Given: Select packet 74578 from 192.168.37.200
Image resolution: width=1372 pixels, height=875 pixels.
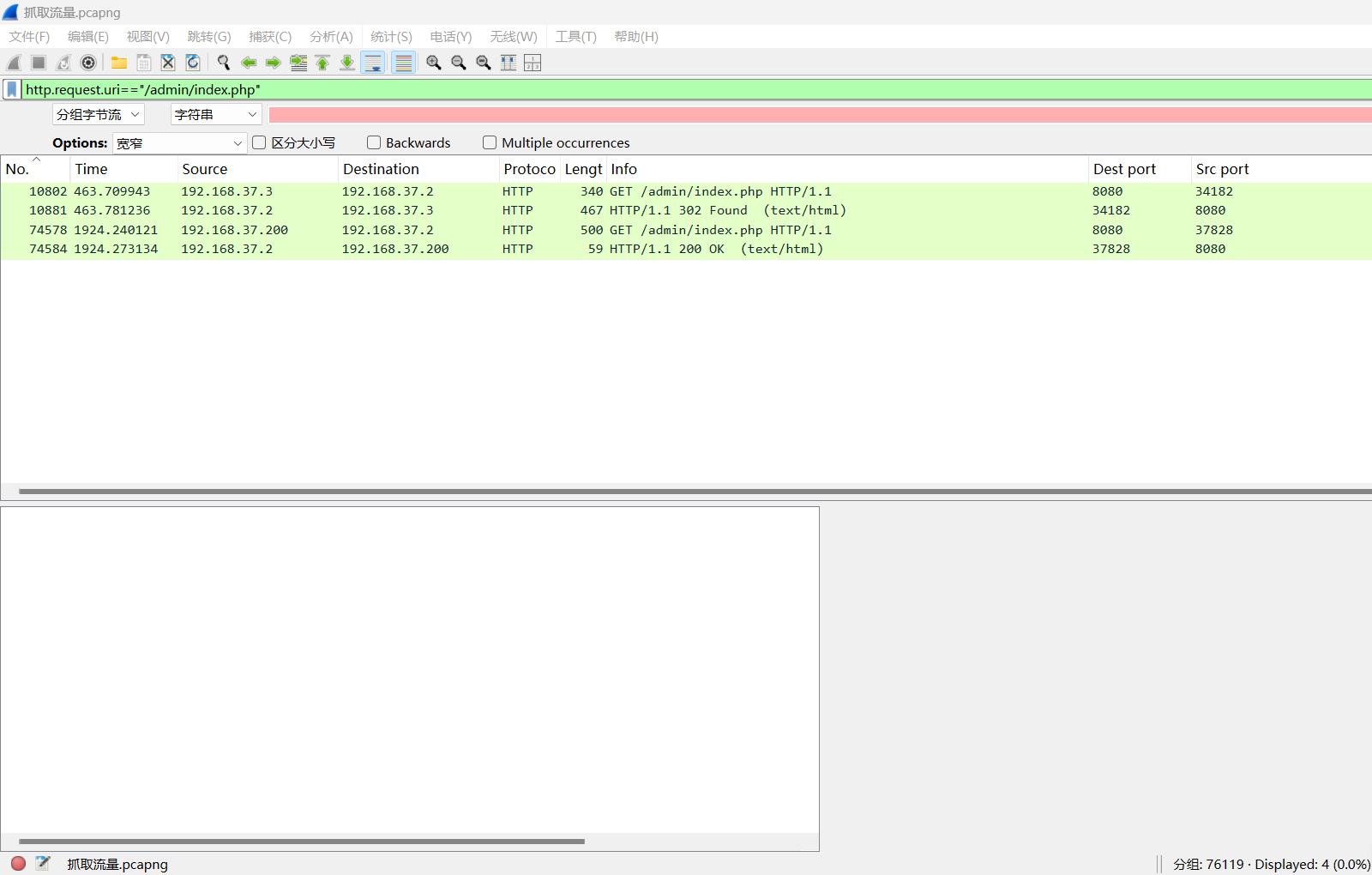Looking at the screenshot, I should (686, 230).
